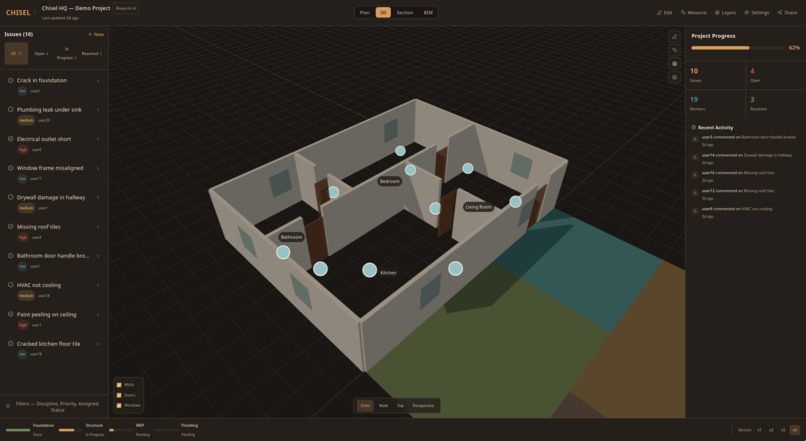Switch camera to Top view
806x441 pixels.
coord(400,406)
